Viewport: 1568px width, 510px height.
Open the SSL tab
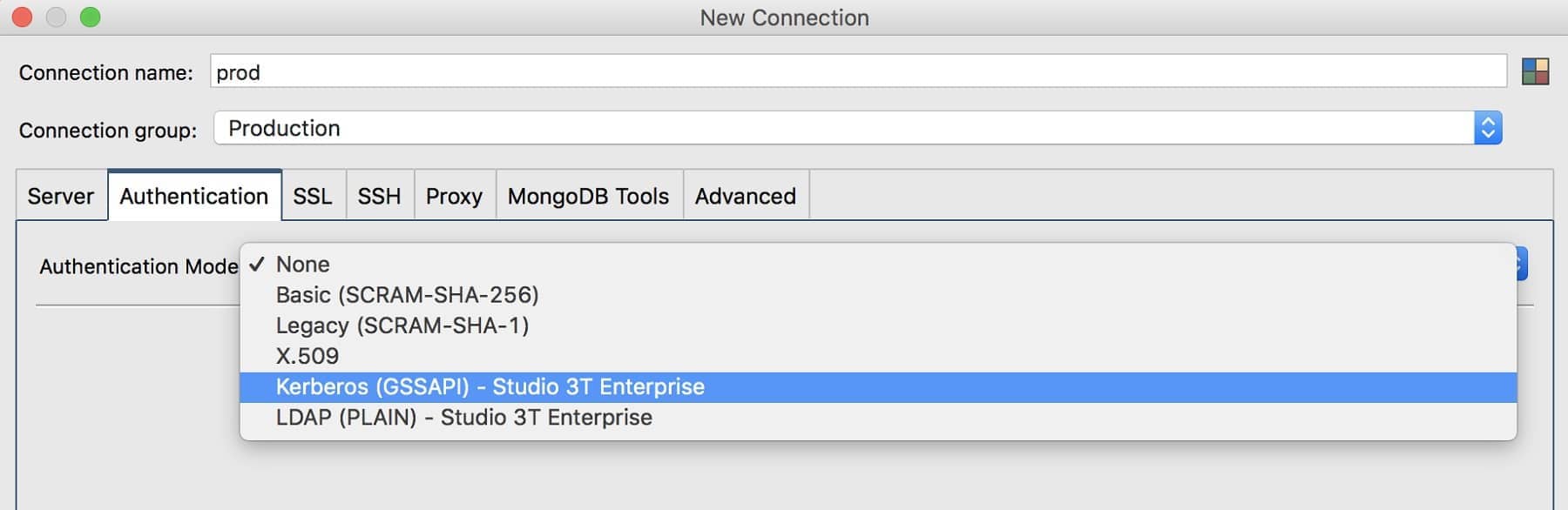coord(312,196)
